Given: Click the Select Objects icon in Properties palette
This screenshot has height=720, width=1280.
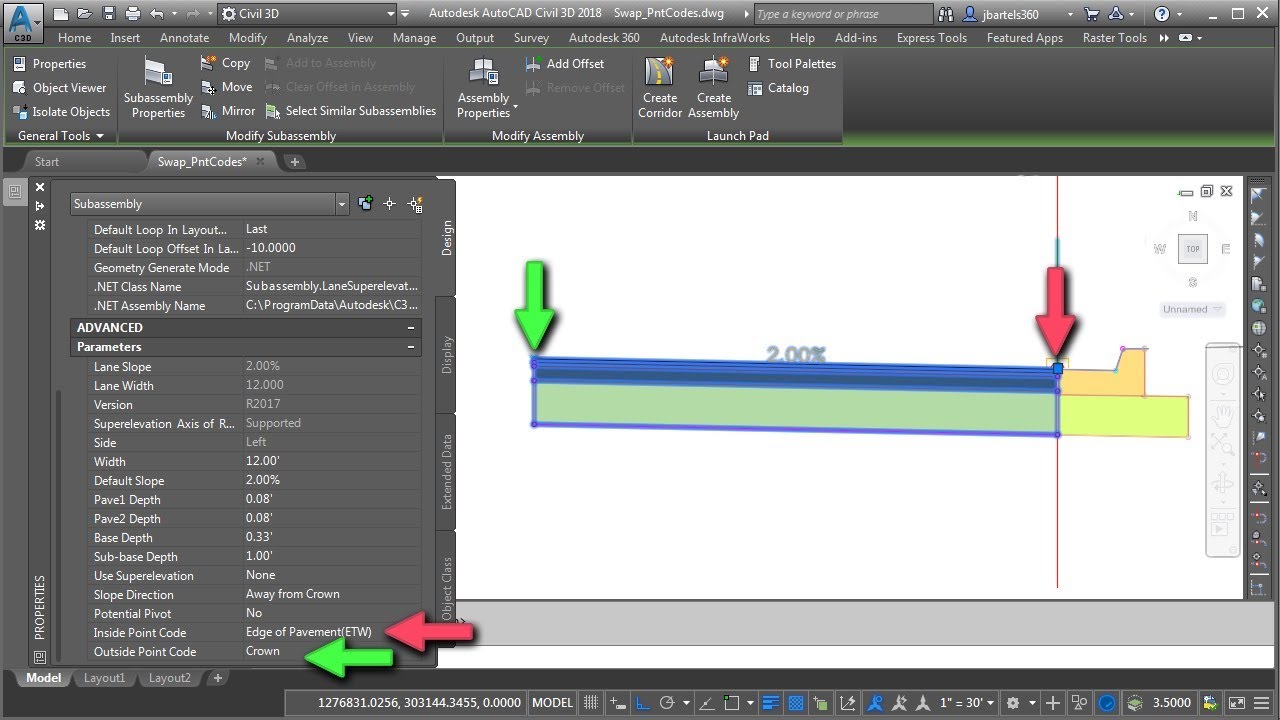Looking at the screenshot, I should click(x=390, y=203).
